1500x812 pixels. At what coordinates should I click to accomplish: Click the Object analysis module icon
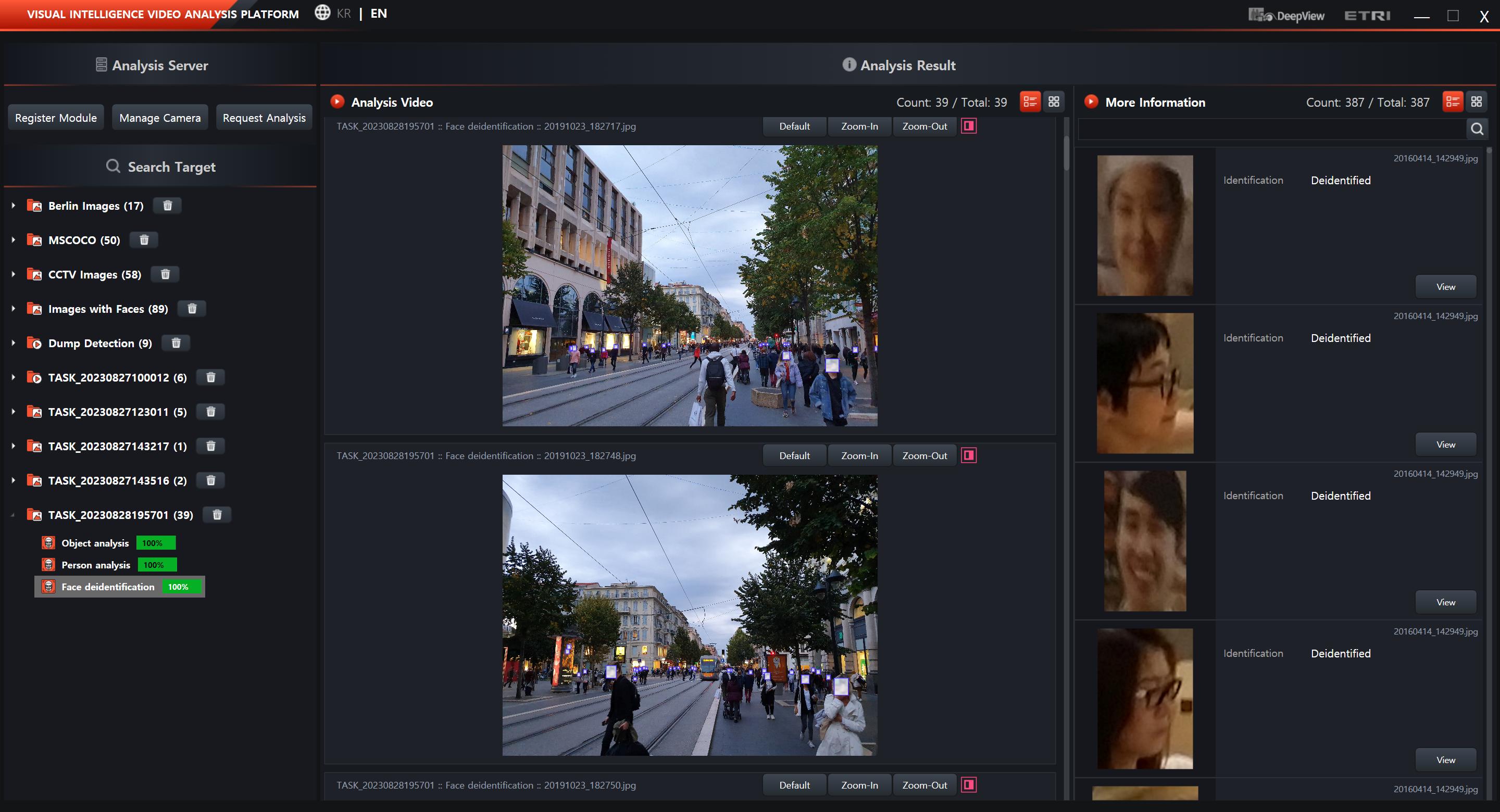point(49,543)
